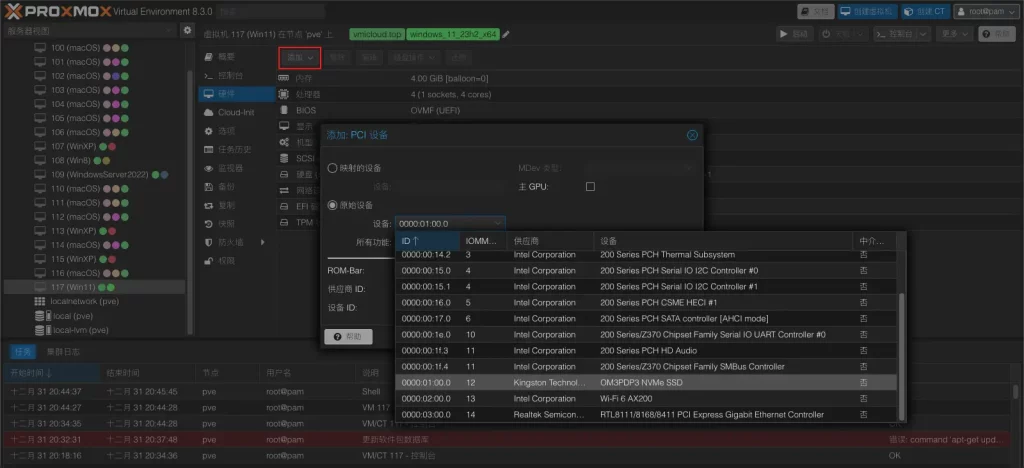Click the vmcloud.top tag
This screenshot has width=1024, height=468.
pos(377,35)
